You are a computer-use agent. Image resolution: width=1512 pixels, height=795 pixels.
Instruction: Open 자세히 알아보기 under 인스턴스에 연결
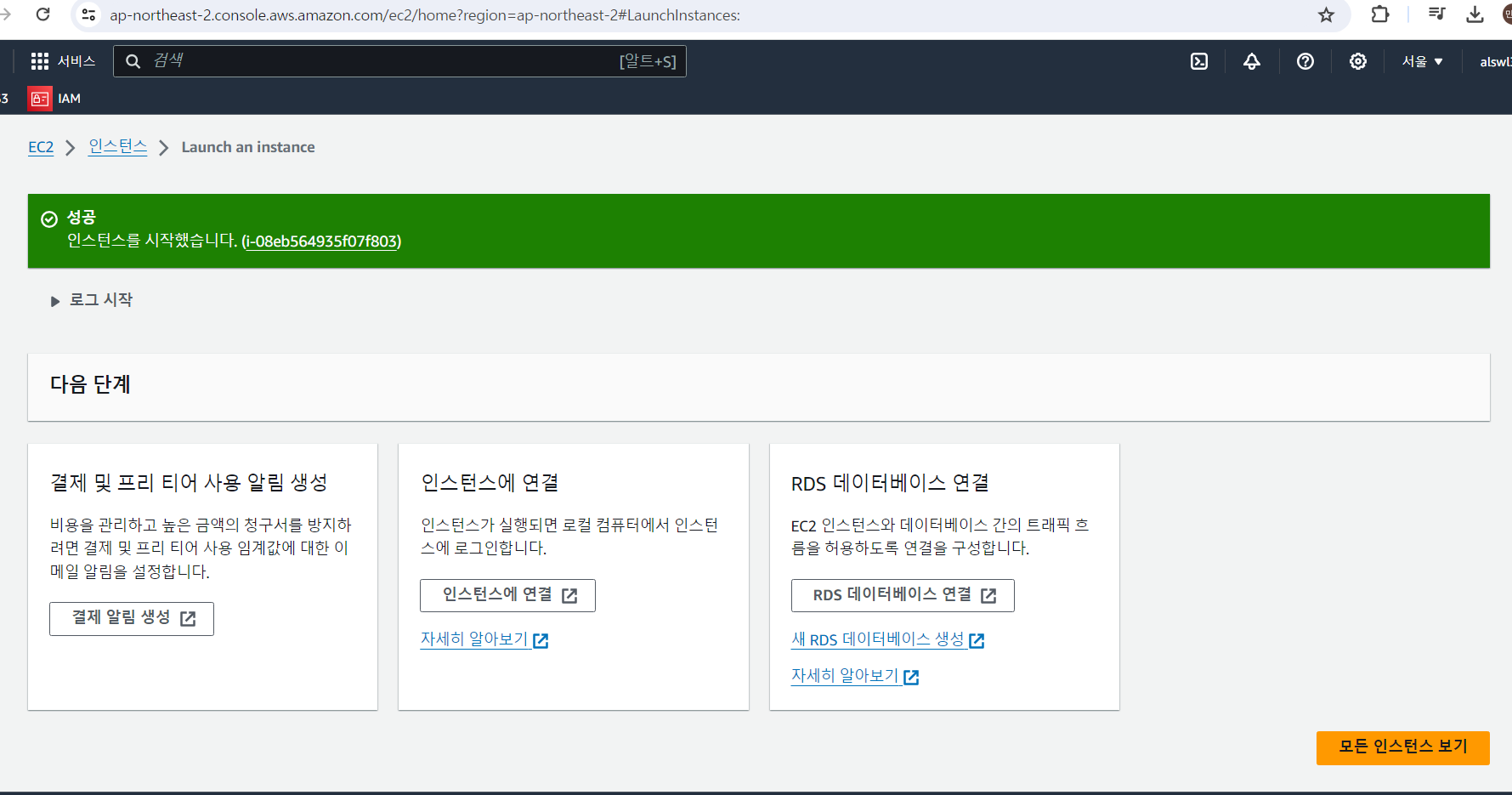(x=484, y=639)
